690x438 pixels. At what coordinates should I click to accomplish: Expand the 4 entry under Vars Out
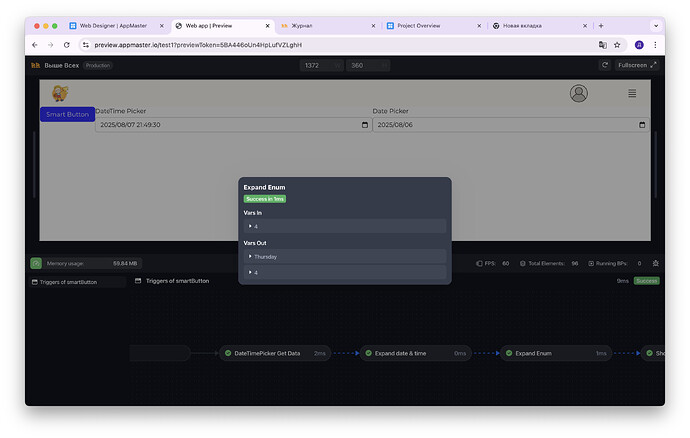pos(250,272)
